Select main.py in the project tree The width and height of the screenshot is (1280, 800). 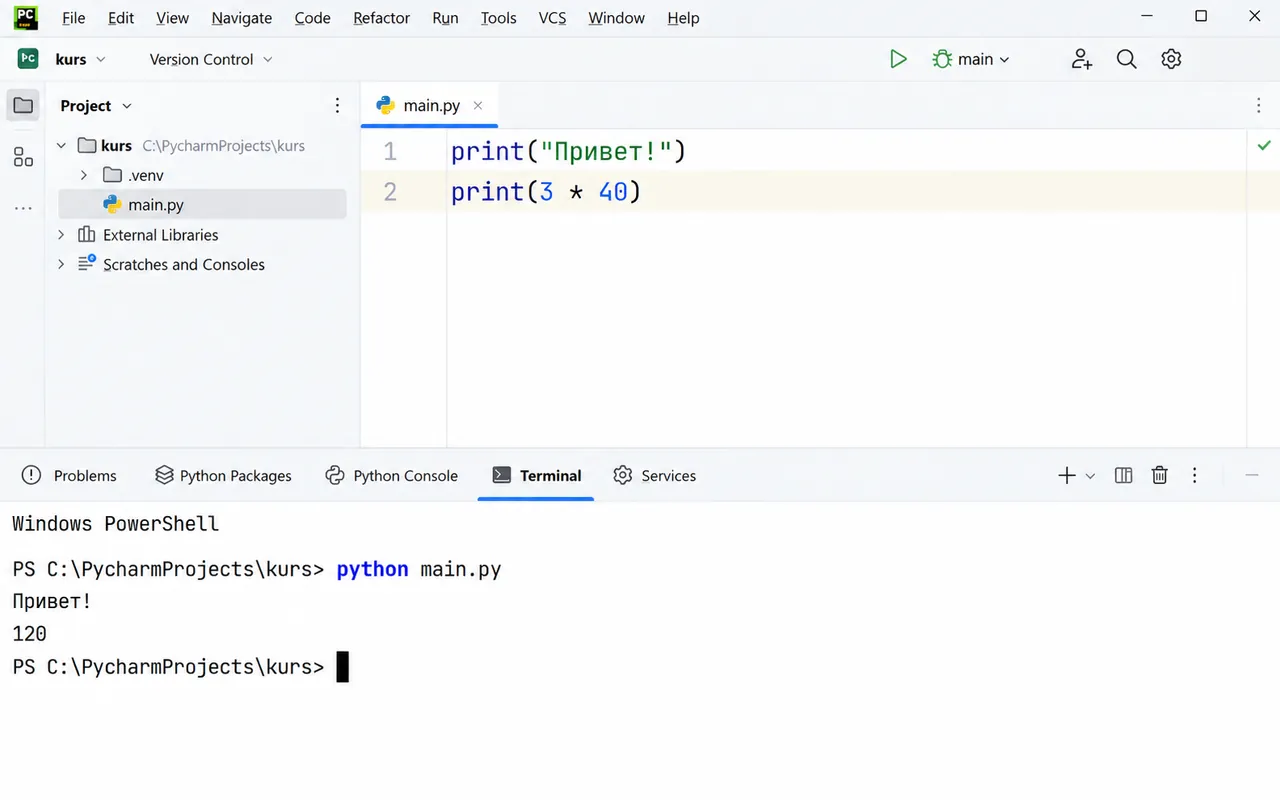tap(203, 205)
